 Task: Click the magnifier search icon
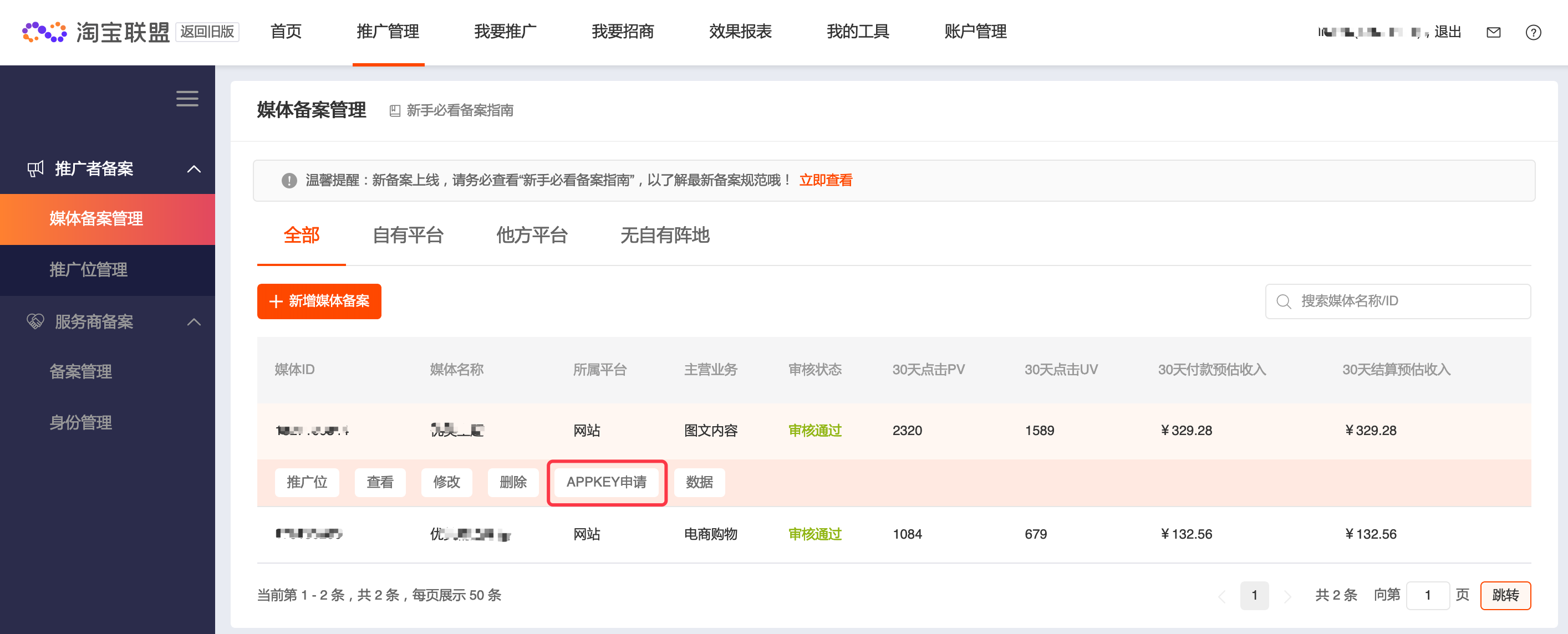click(x=1284, y=301)
